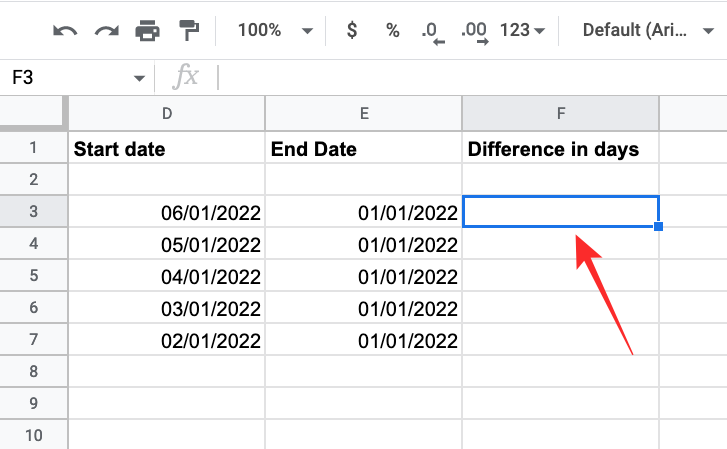Select column E header
The image size is (727, 449).
(364, 114)
